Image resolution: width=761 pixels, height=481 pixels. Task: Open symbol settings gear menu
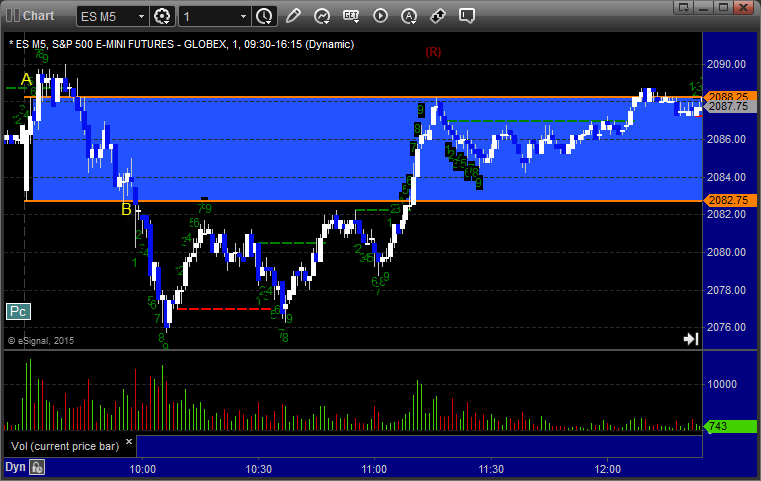[x=162, y=16]
